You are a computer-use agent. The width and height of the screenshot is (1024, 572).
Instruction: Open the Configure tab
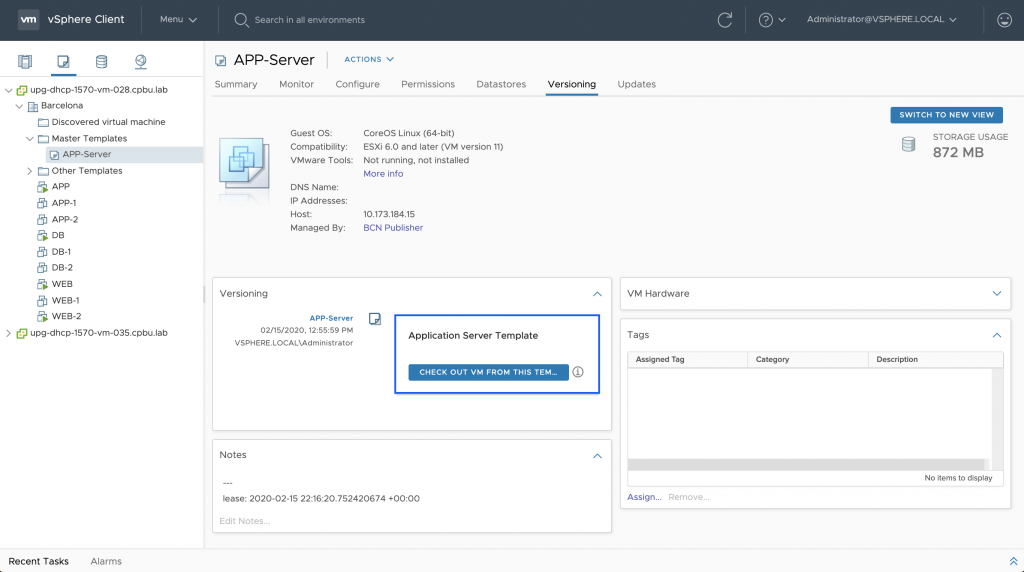(x=357, y=85)
